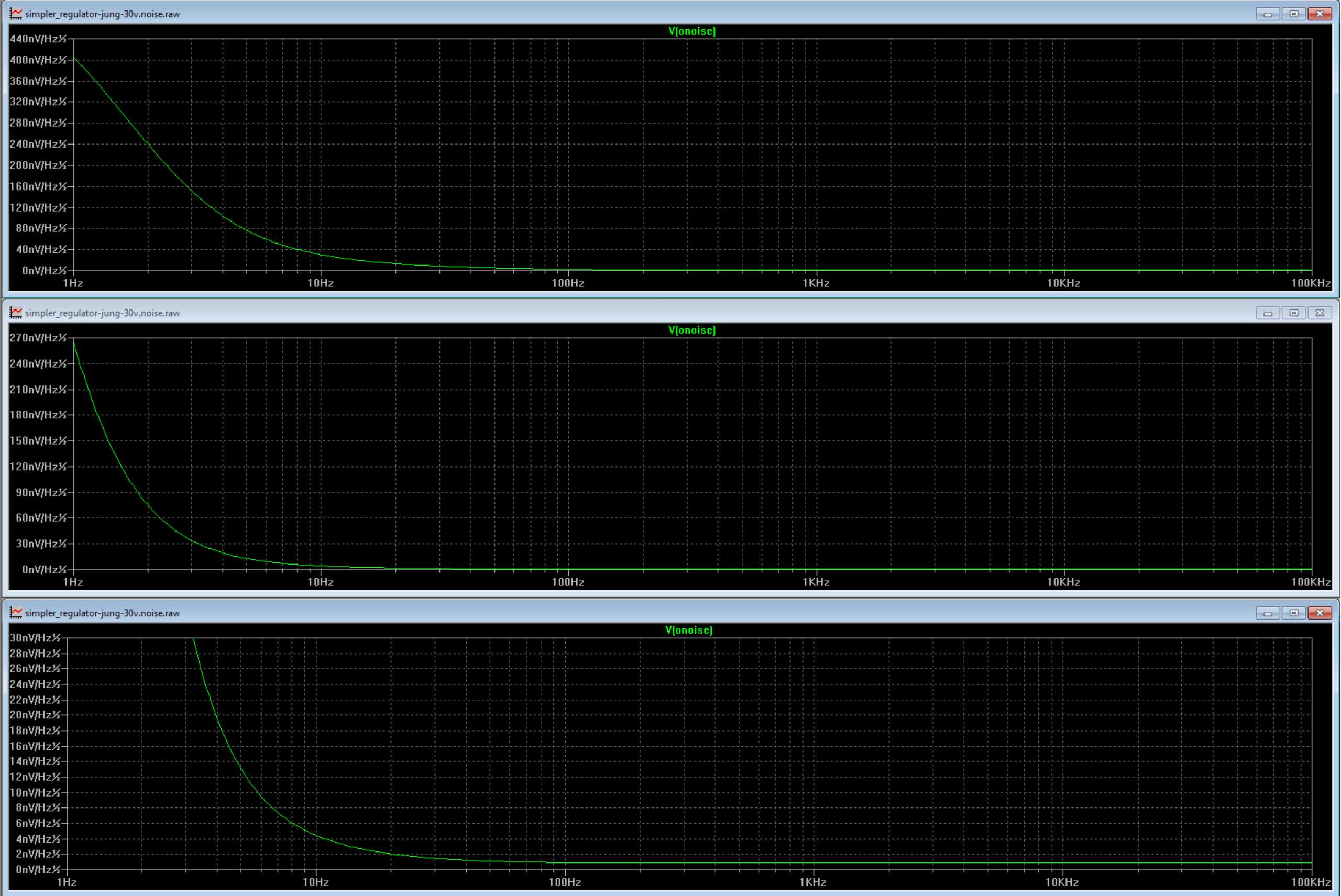Click 200nV/Hz½ axis label in top plot
1341x896 pixels.
coord(38,165)
